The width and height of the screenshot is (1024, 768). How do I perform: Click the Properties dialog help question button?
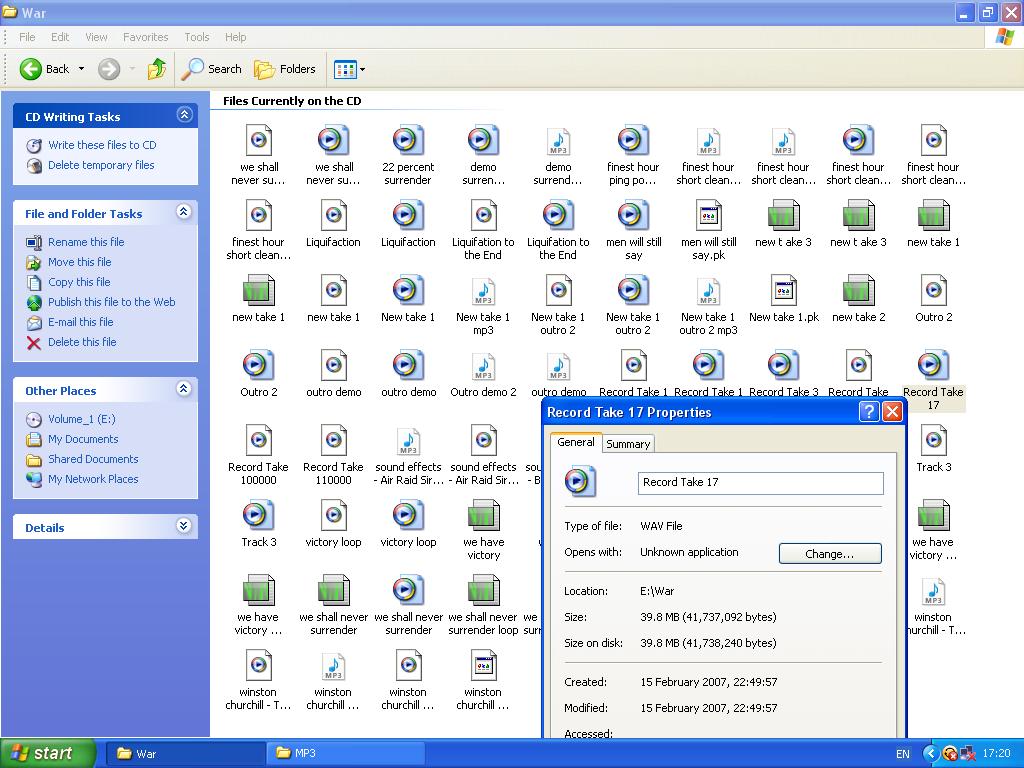869,412
